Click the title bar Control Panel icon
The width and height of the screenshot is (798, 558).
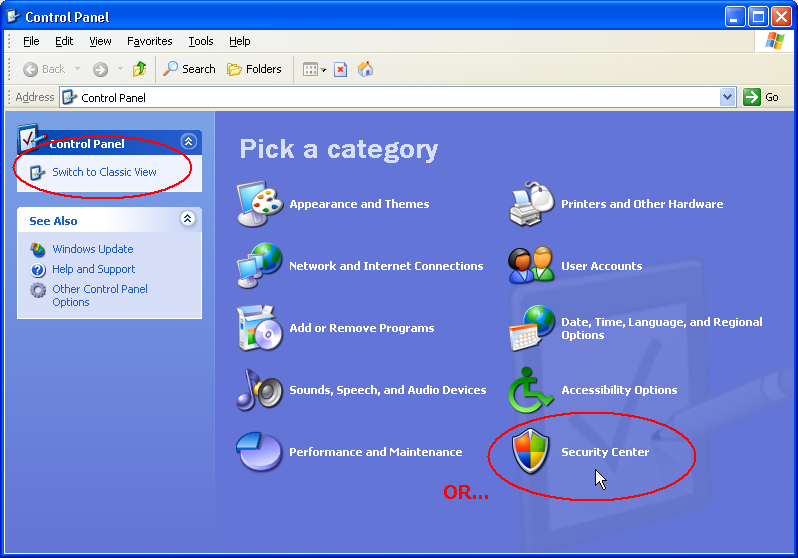[14, 17]
